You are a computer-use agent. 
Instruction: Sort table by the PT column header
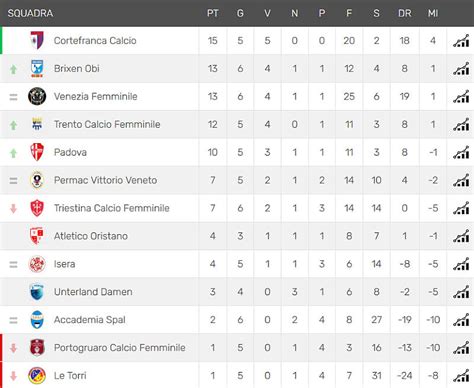213,13
